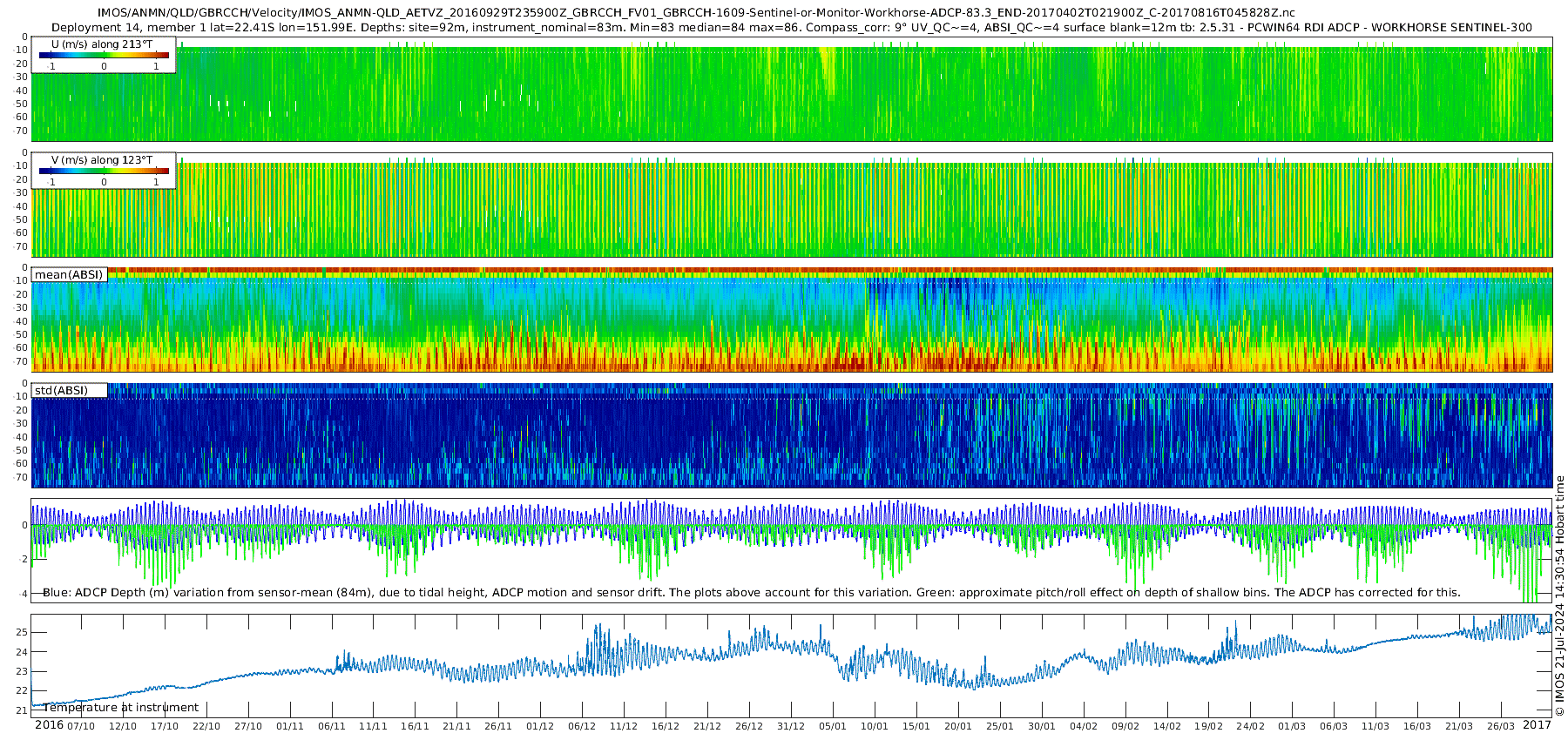Click the blue ADCP depth caption text
The height and width of the screenshot is (740, 1568).
pos(751,593)
